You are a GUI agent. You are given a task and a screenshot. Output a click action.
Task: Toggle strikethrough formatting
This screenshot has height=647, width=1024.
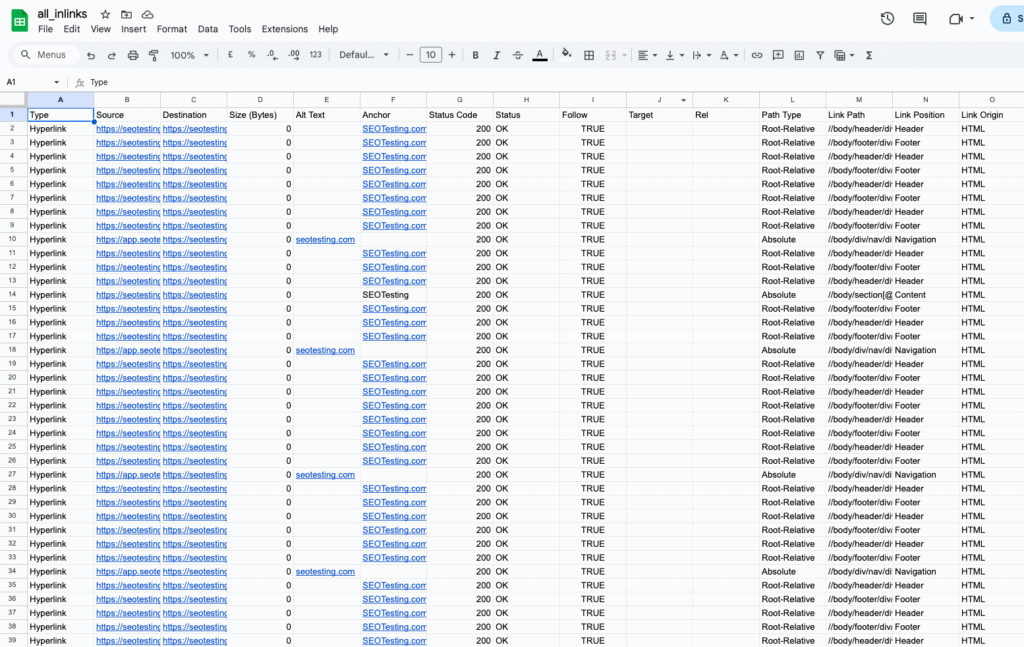517,55
